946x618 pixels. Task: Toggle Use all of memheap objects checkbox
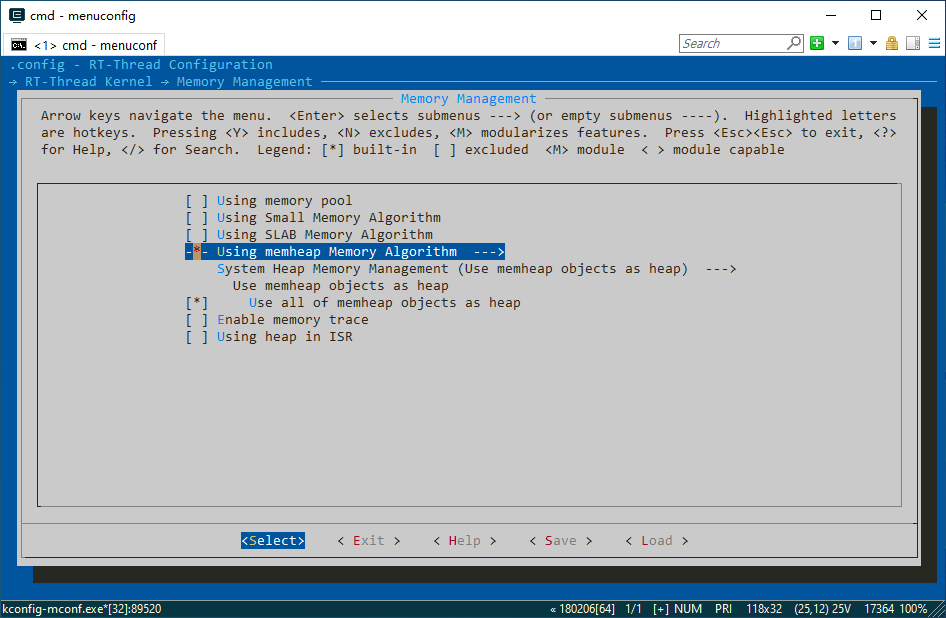(197, 302)
